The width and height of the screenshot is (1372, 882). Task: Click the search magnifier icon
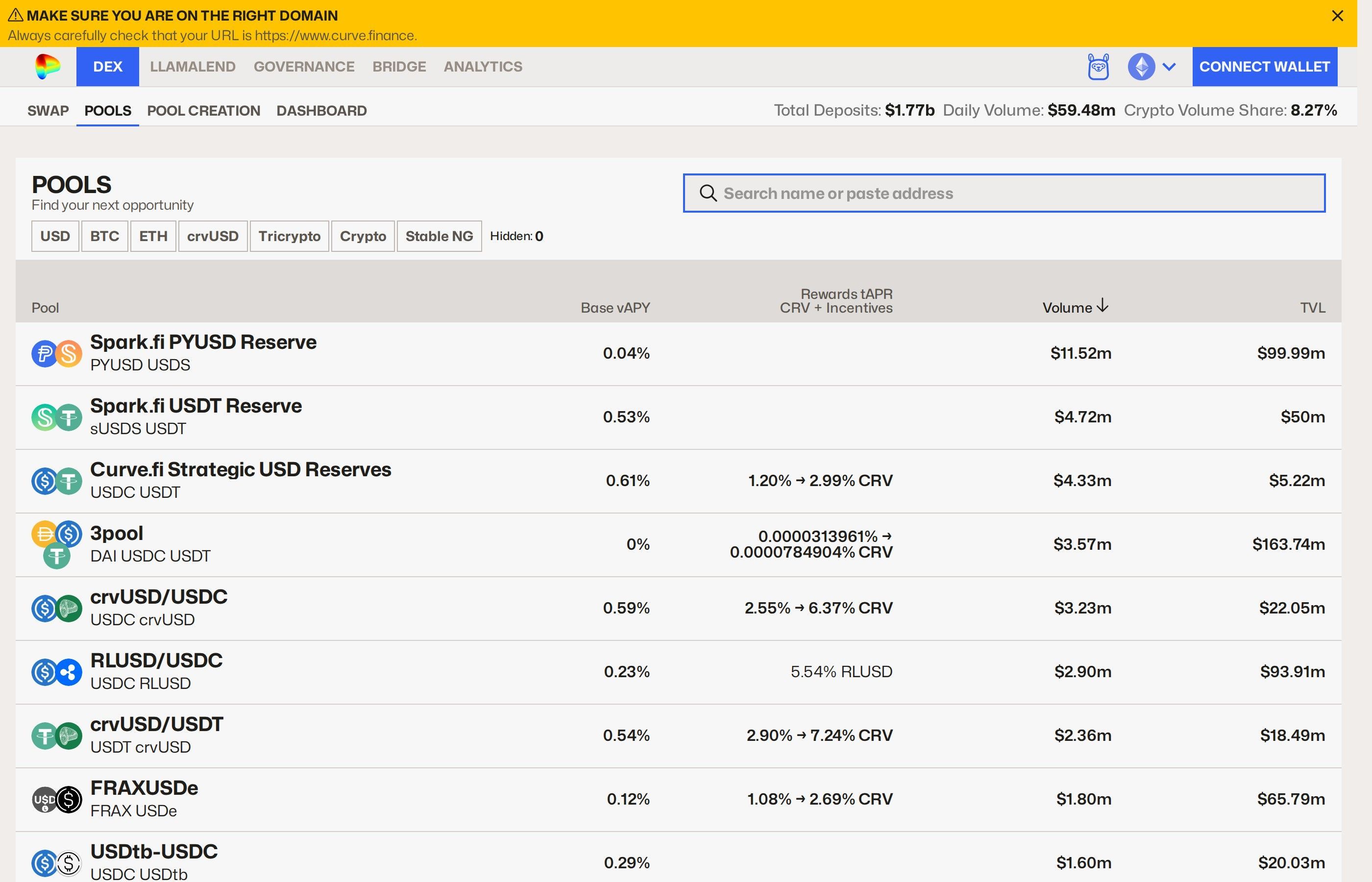(x=709, y=193)
